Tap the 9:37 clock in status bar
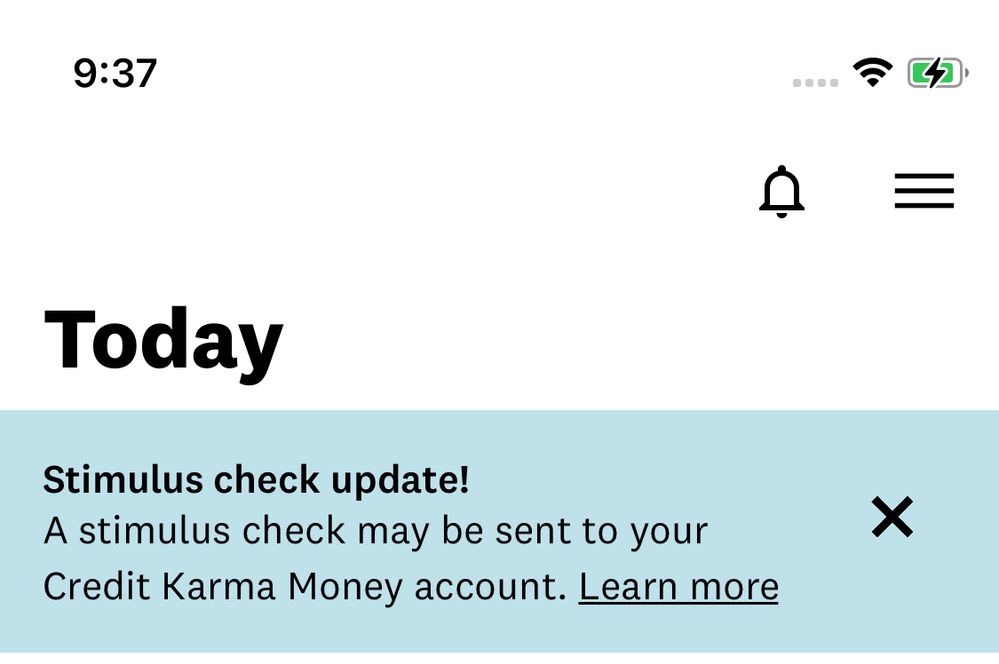Image resolution: width=999 pixels, height=664 pixels. point(115,73)
